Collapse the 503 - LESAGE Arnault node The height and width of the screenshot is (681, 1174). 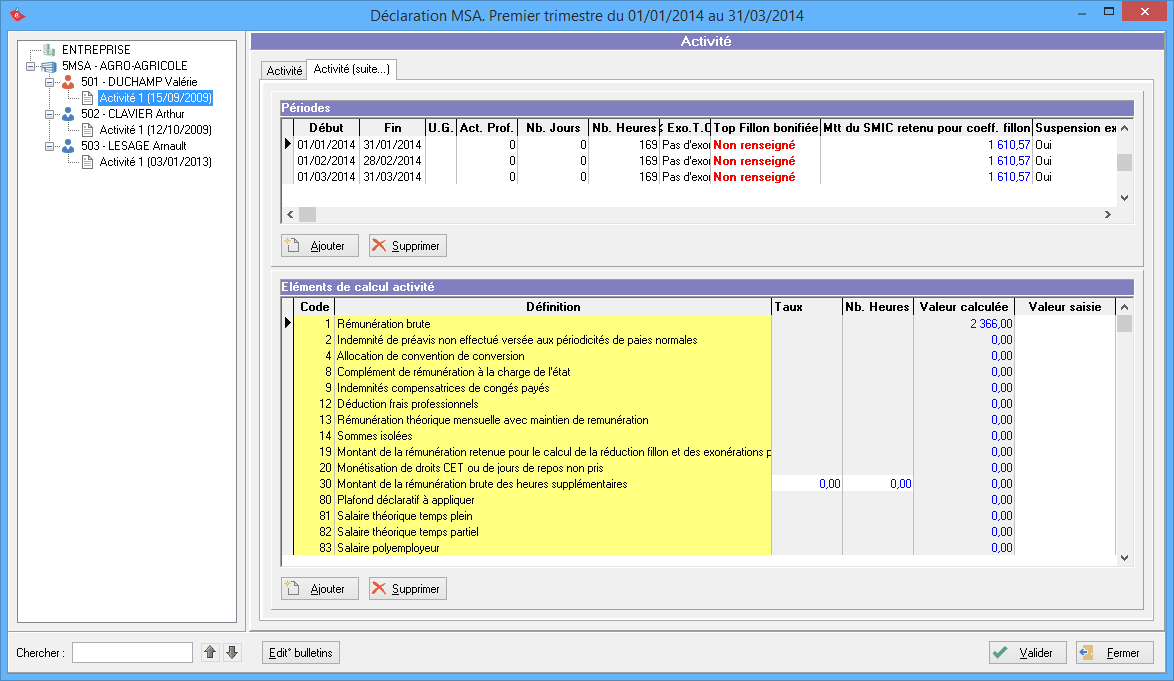(49, 146)
